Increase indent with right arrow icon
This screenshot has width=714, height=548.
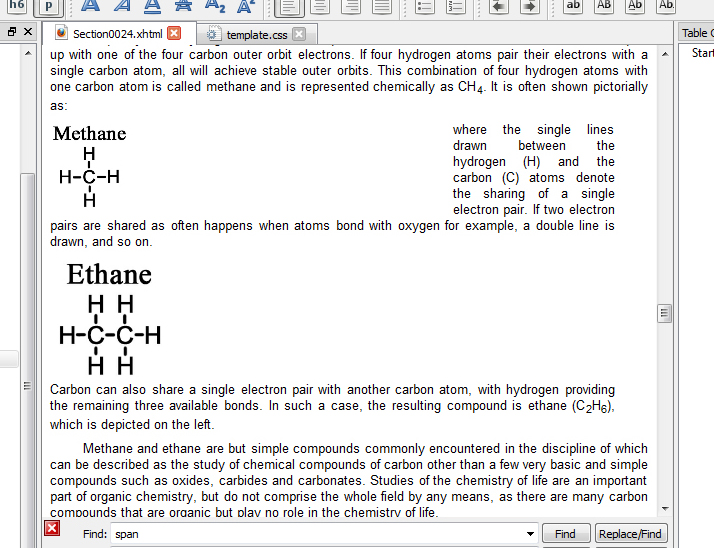530,6
